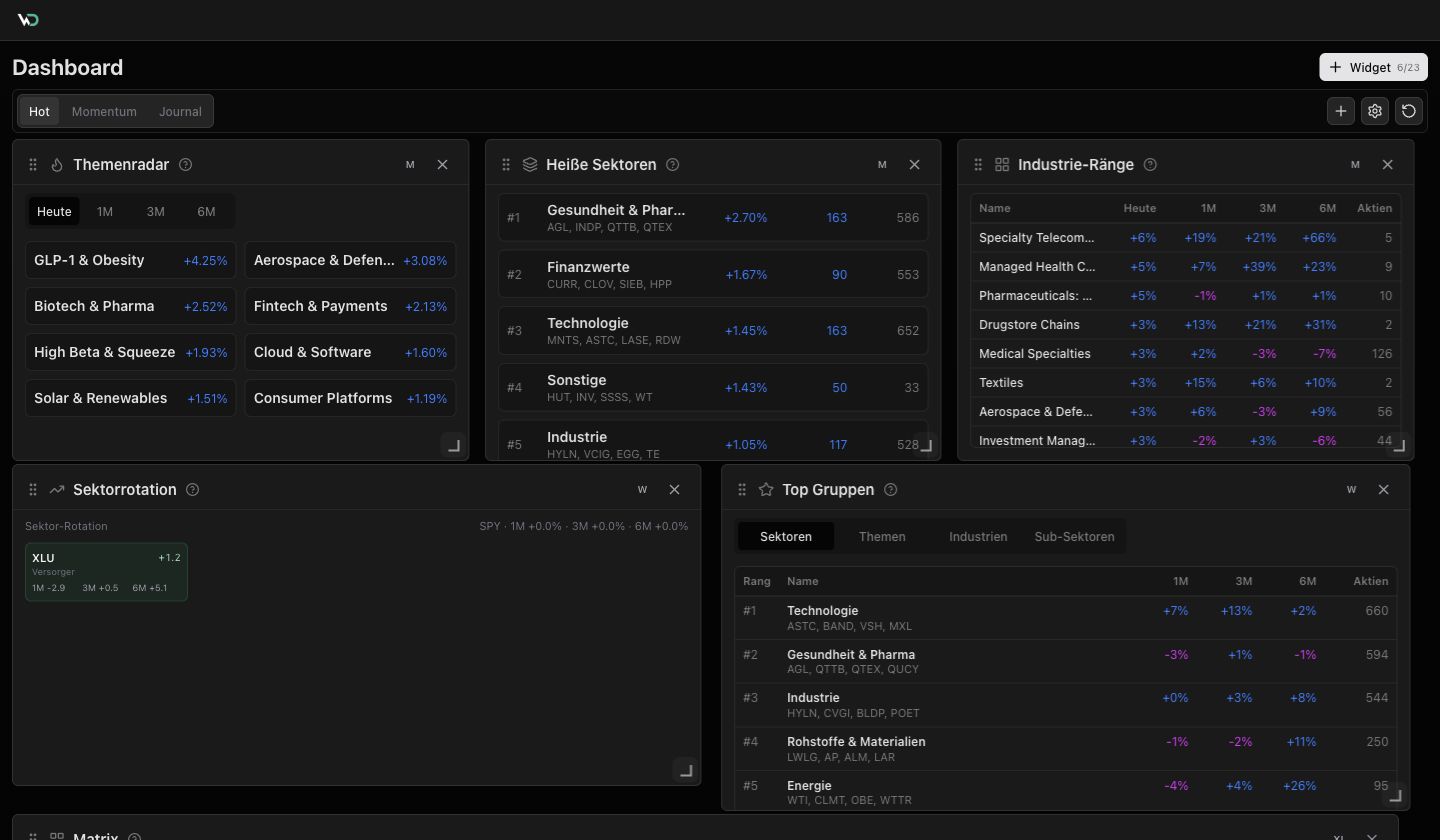Open #5 Energie group row
Viewport: 1440px width, 840px height.
click(1066, 792)
